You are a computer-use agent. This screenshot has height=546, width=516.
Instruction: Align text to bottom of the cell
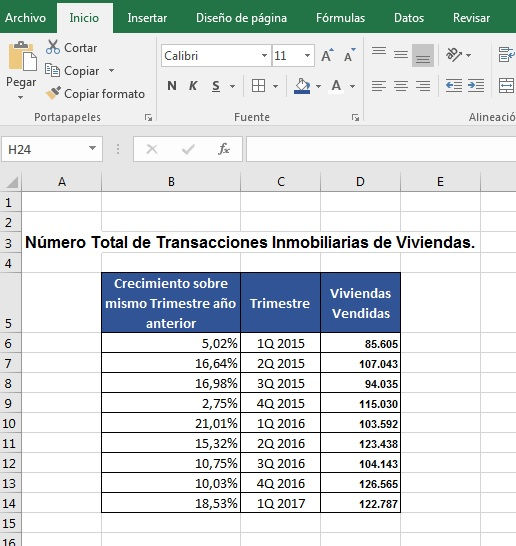[423, 55]
